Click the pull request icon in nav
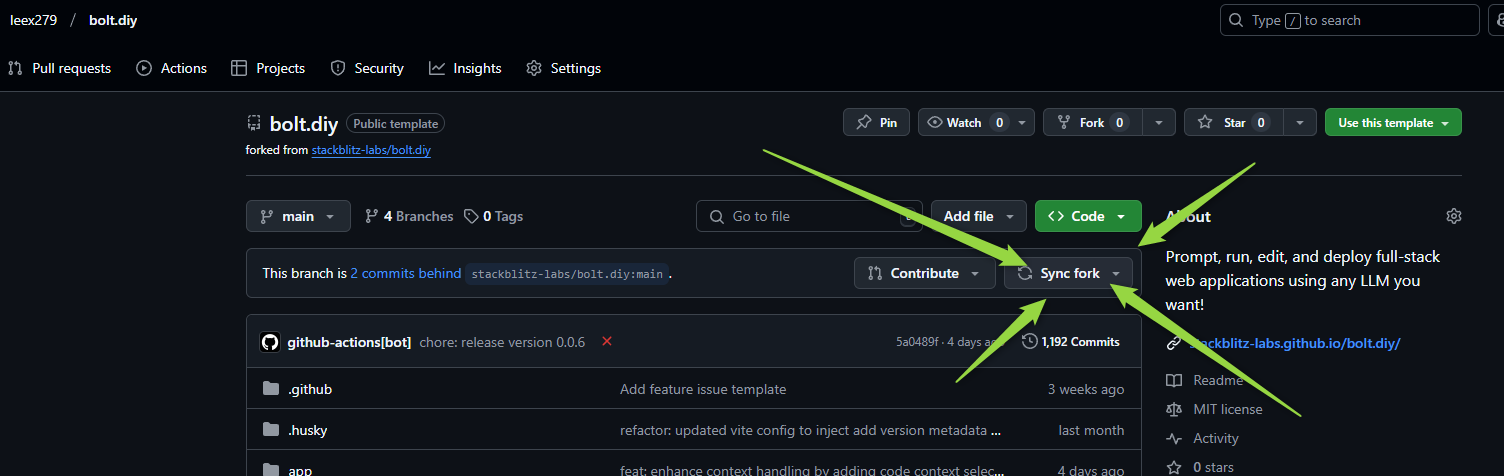This screenshot has height=476, width=1504. pos(15,68)
